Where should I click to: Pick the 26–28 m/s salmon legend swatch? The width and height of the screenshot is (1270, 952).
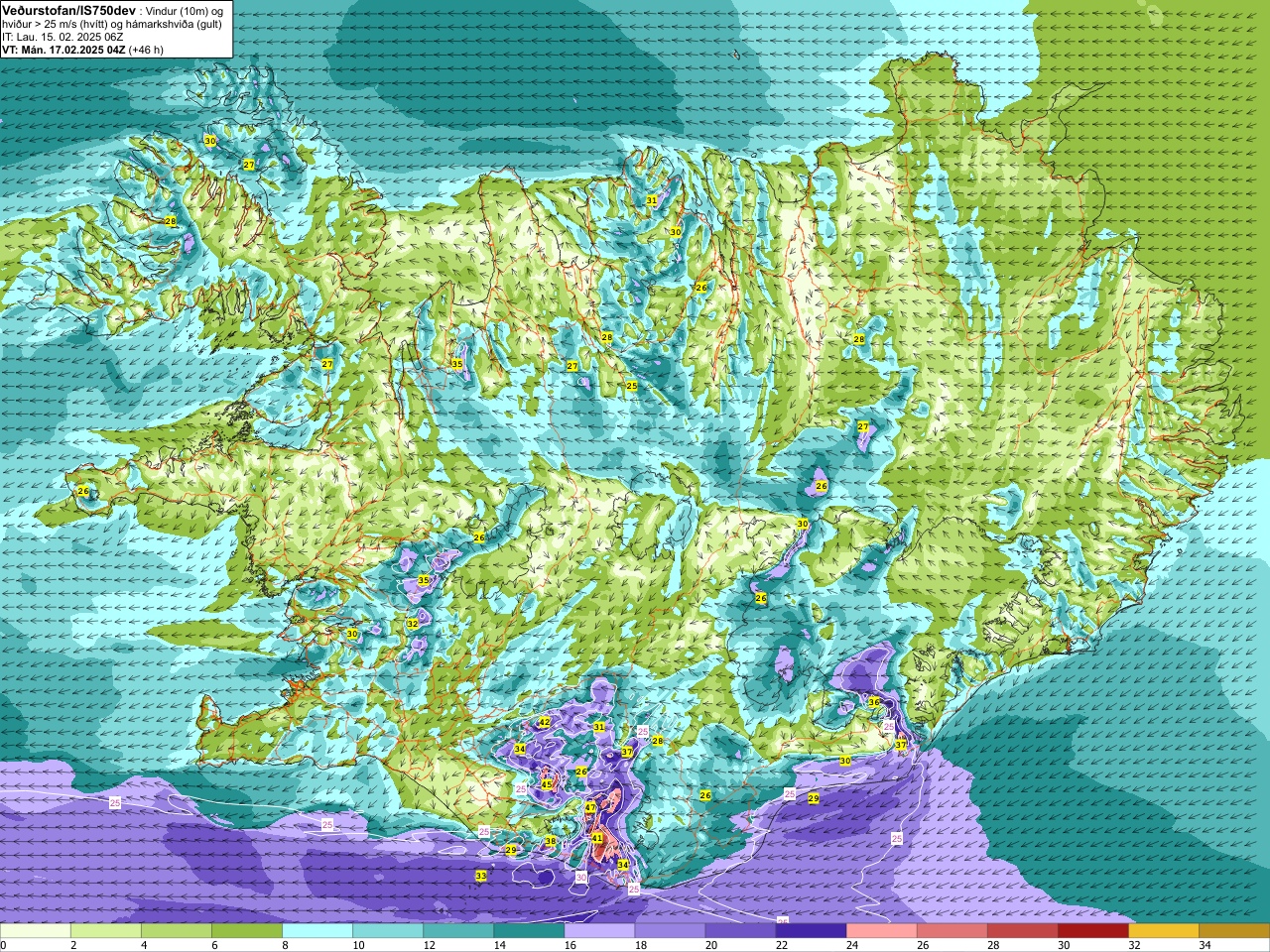point(952,931)
